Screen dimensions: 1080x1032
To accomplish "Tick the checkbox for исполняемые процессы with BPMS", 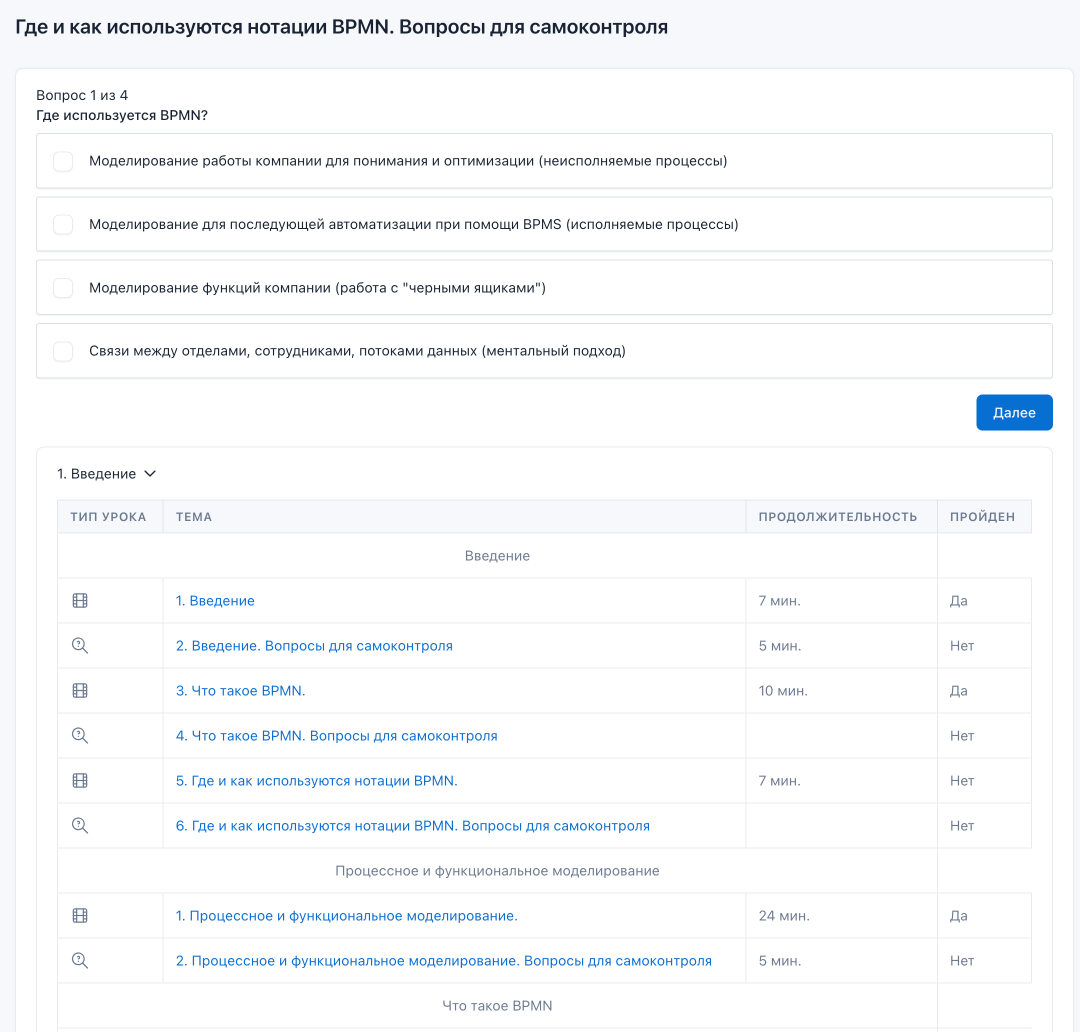I will [x=63, y=224].
